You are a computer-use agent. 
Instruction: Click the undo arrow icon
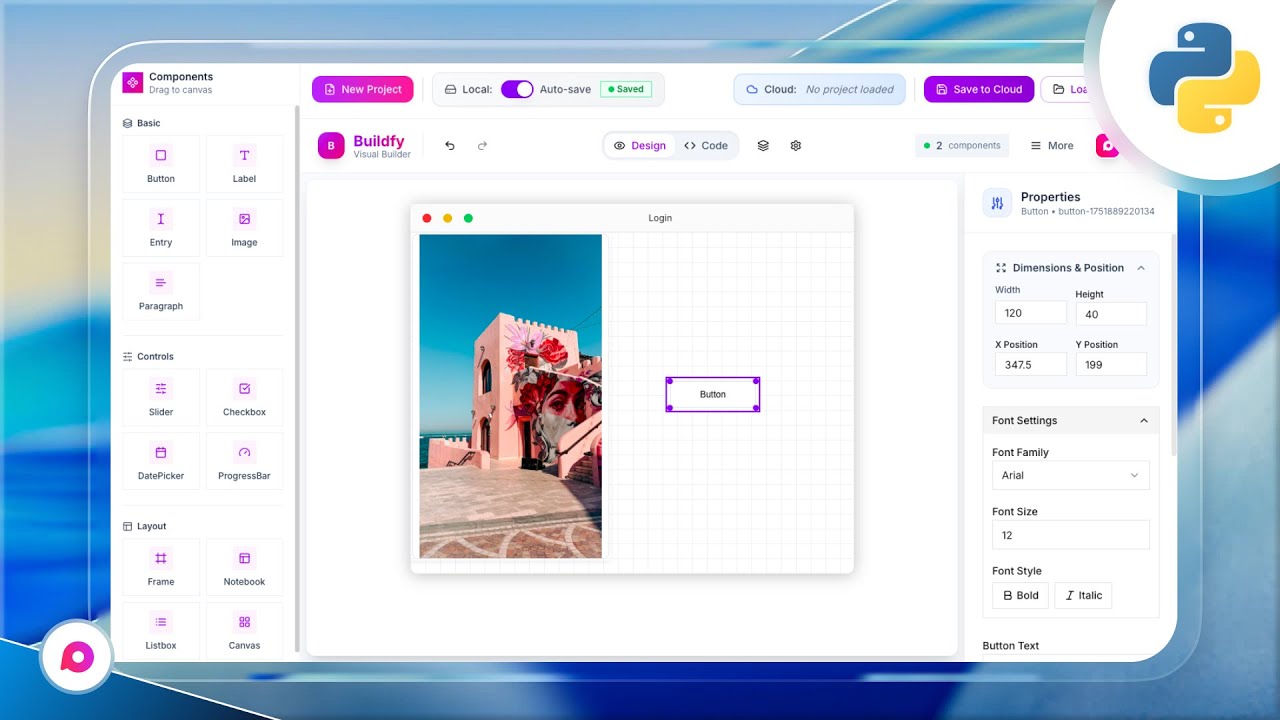click(x=450, y=146)
